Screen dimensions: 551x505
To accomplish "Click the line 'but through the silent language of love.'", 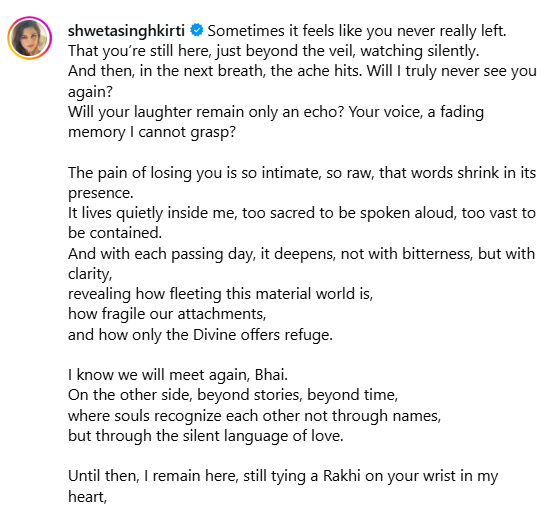I will (x=206, y=436).
